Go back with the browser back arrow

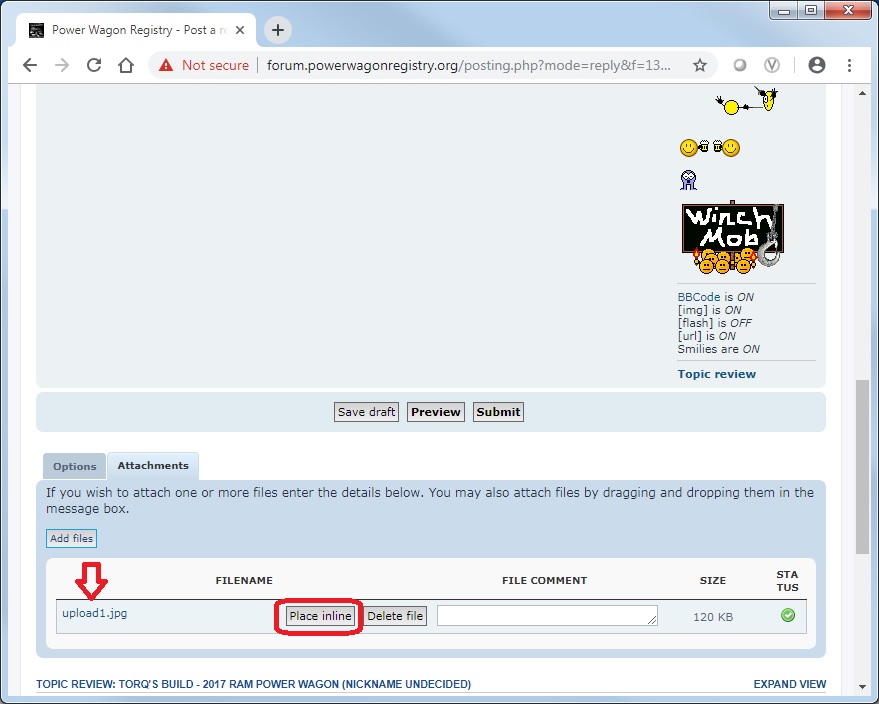tap(30, 65)
